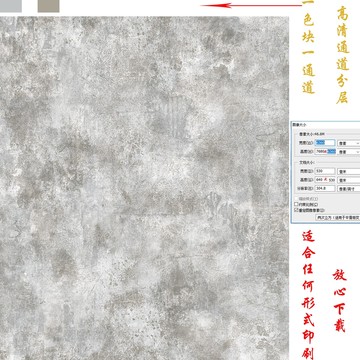Click the document height field showing 640

(x=325, y=180)
